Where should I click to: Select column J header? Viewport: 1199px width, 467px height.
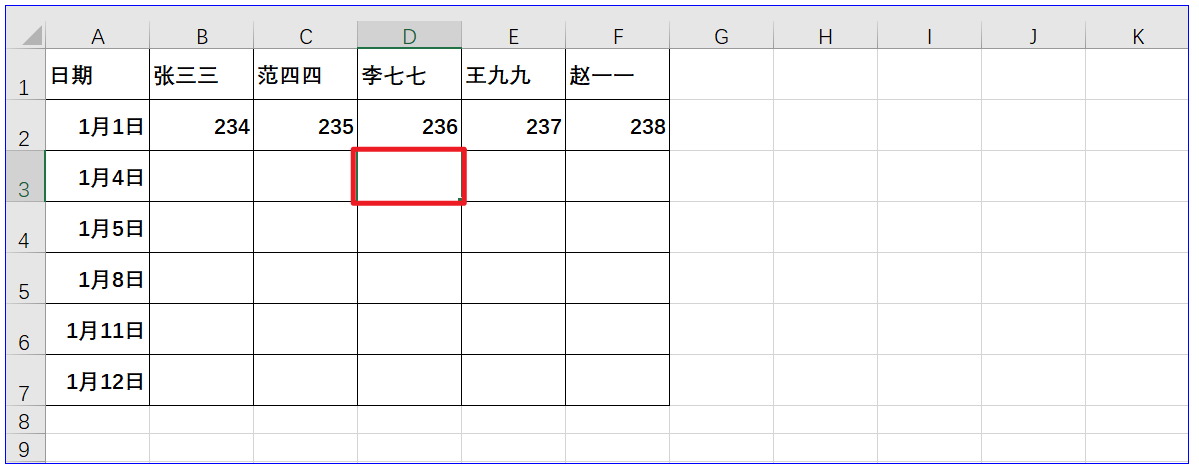(x=1033, y=35)
